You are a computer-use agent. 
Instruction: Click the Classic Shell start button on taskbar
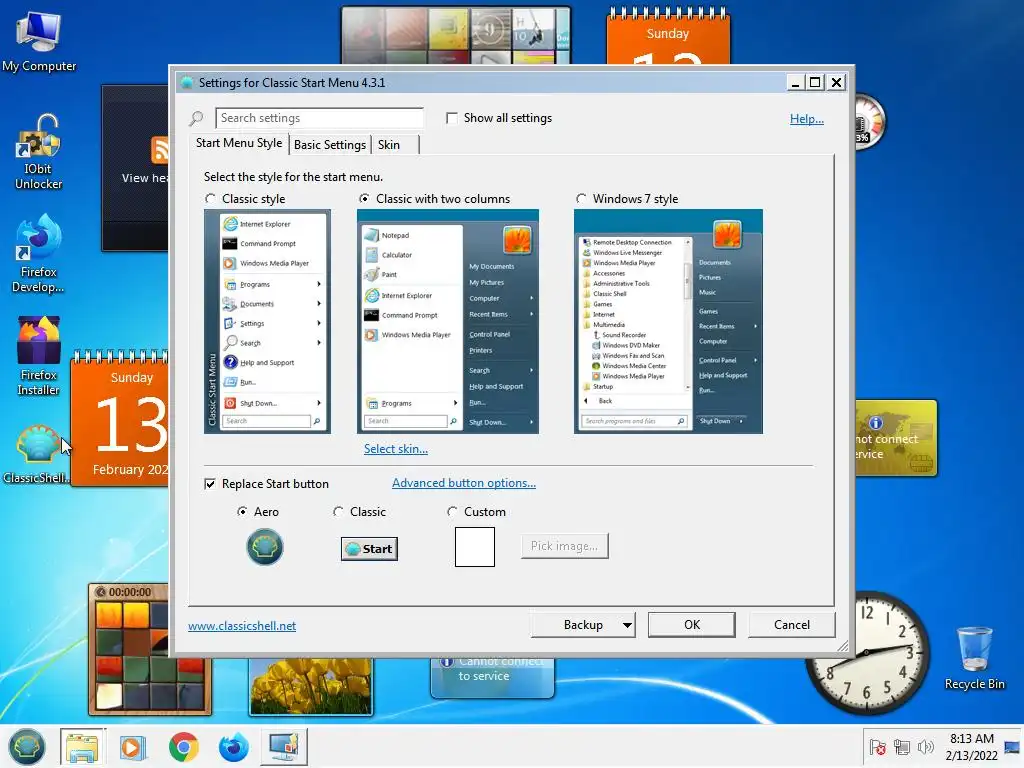coord(27,746)
